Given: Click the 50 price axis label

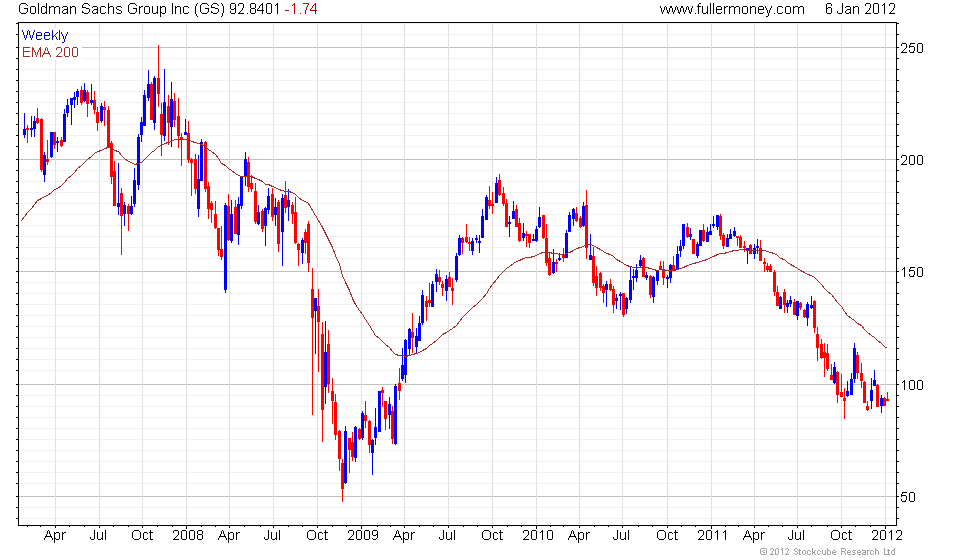Looking at the screenshot, I should pyautogui.click(x=908, y=498).
